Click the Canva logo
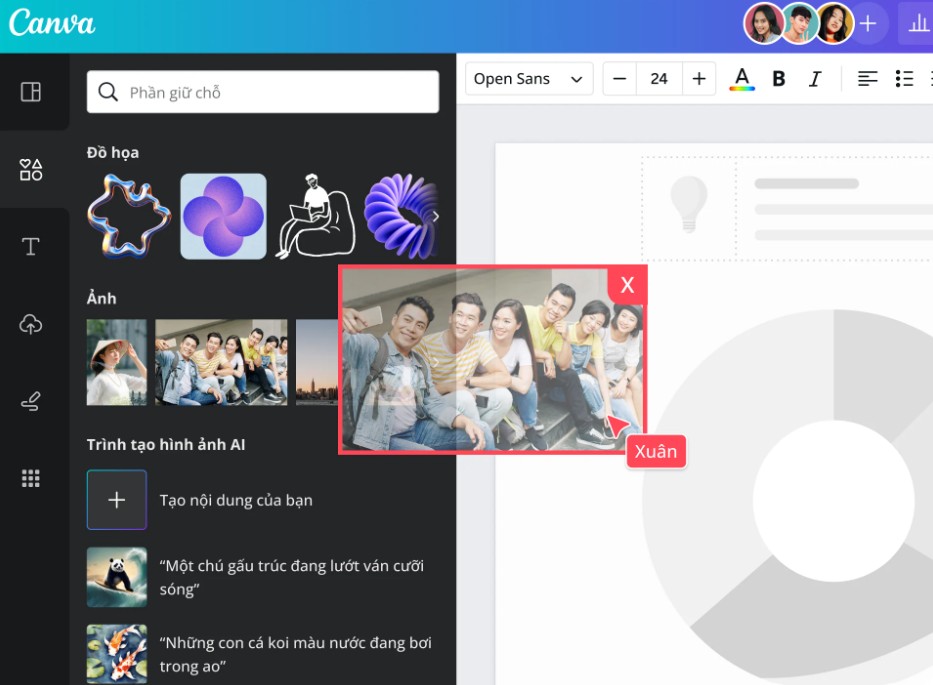This screenshot has width=933, height=685. coord(52,23)
